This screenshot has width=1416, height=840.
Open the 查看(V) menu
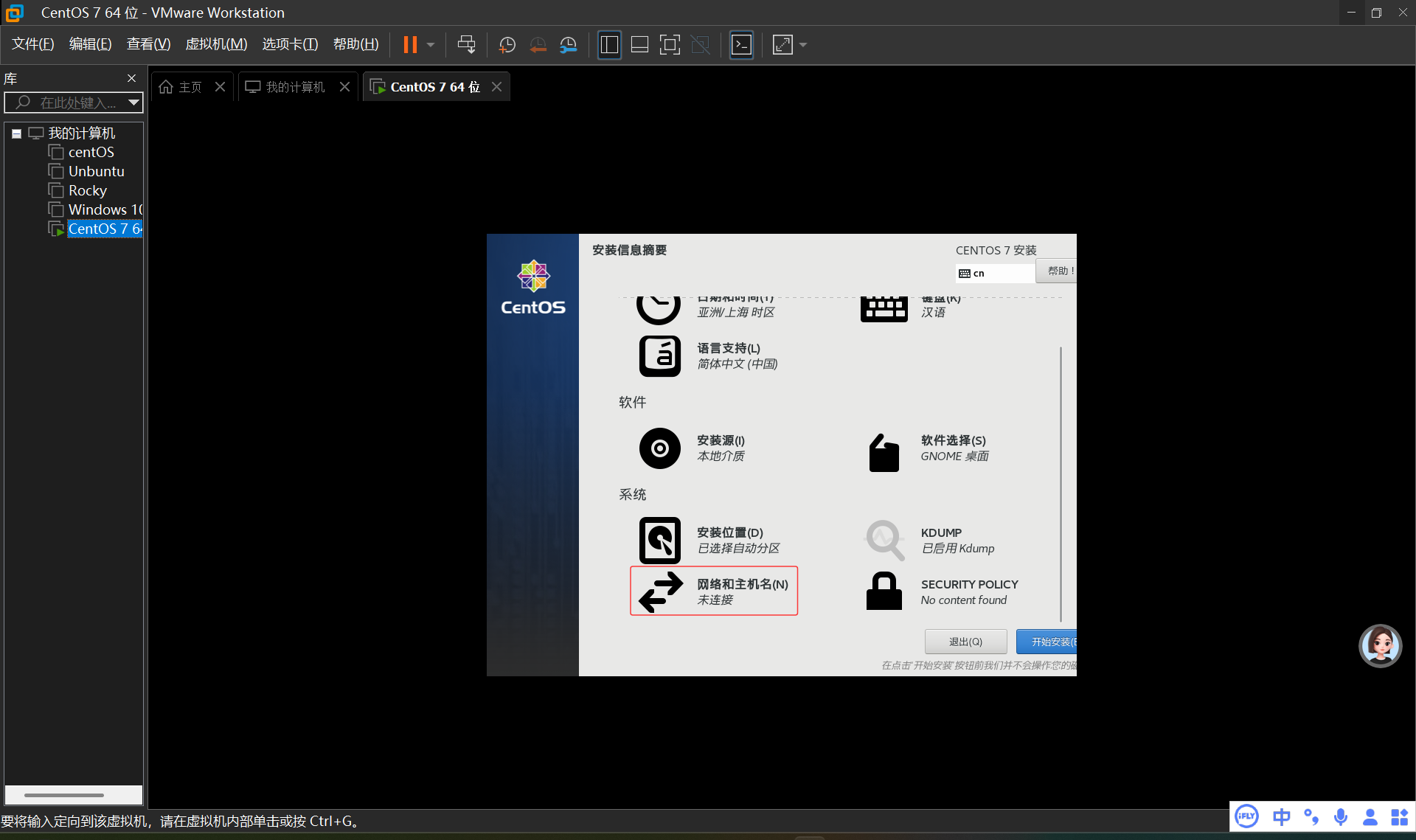tap(148, 44)
